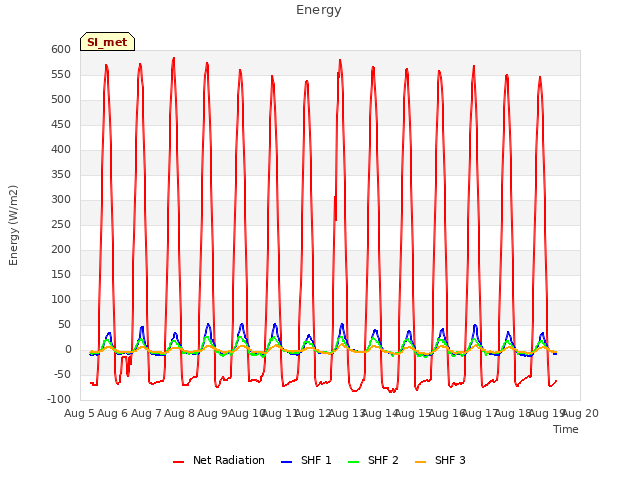
Task: Click the Energy chart title
Action: tap(319, 10)
